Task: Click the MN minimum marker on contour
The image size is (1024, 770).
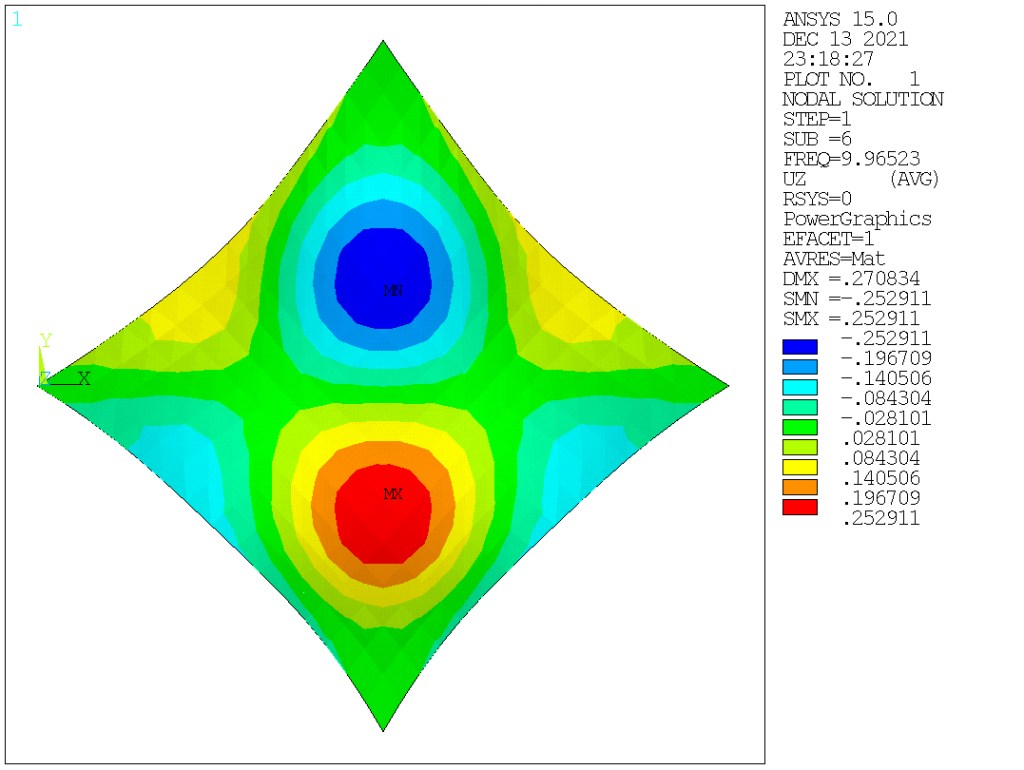Action: pyautogui.click(x=393, y=290)
